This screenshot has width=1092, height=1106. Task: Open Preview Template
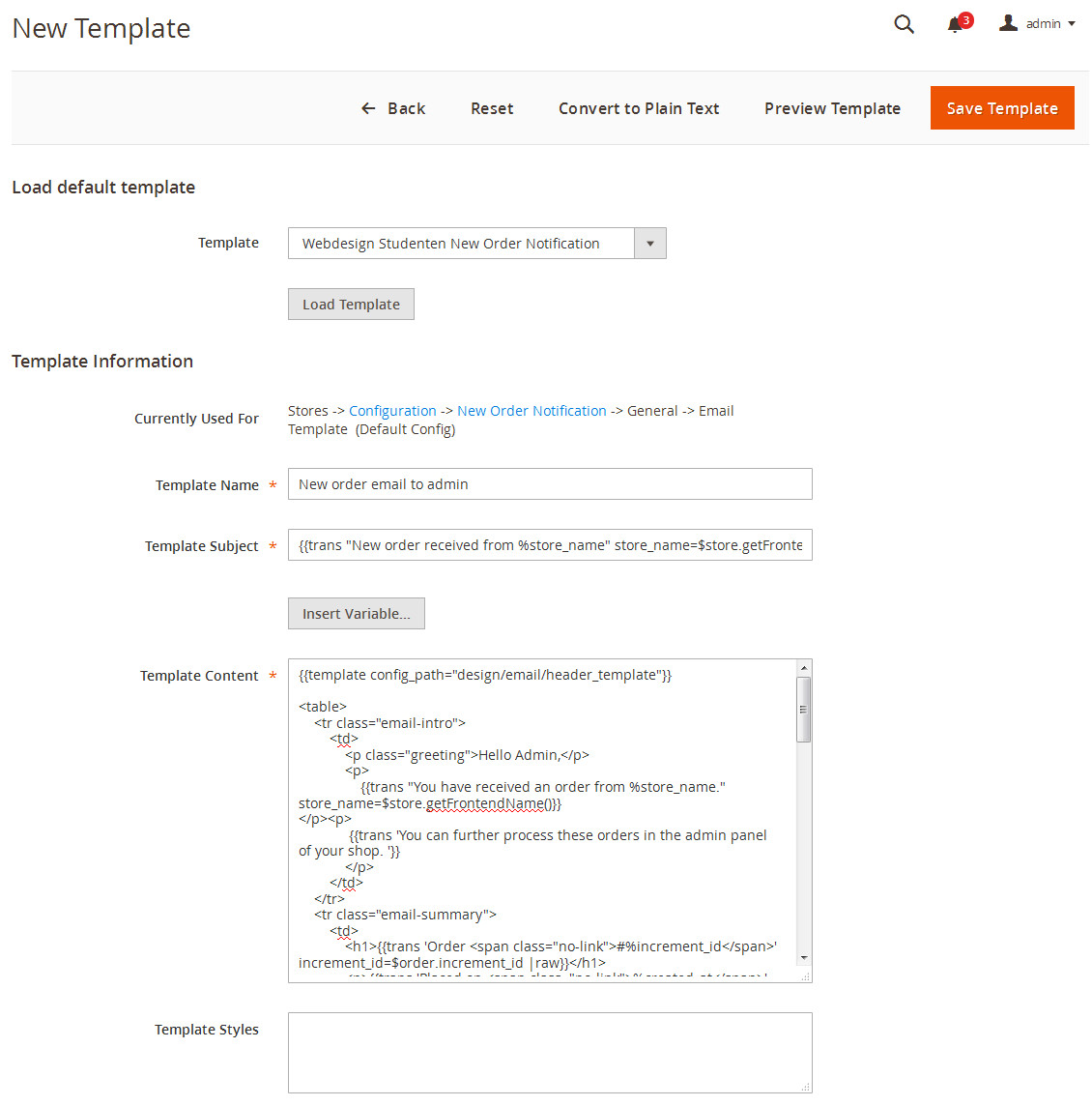click(x=832, y=108)
